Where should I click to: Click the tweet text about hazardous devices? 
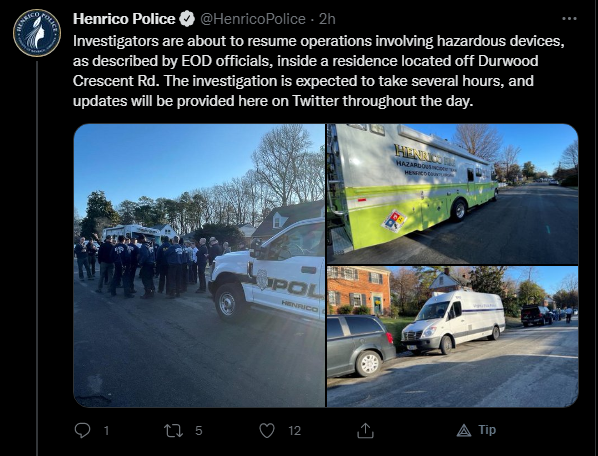[x=319, y=71]
